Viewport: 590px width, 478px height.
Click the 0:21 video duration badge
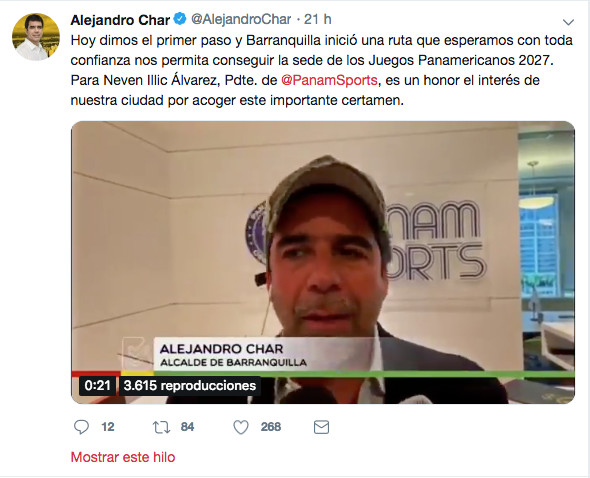coord(97,386)
